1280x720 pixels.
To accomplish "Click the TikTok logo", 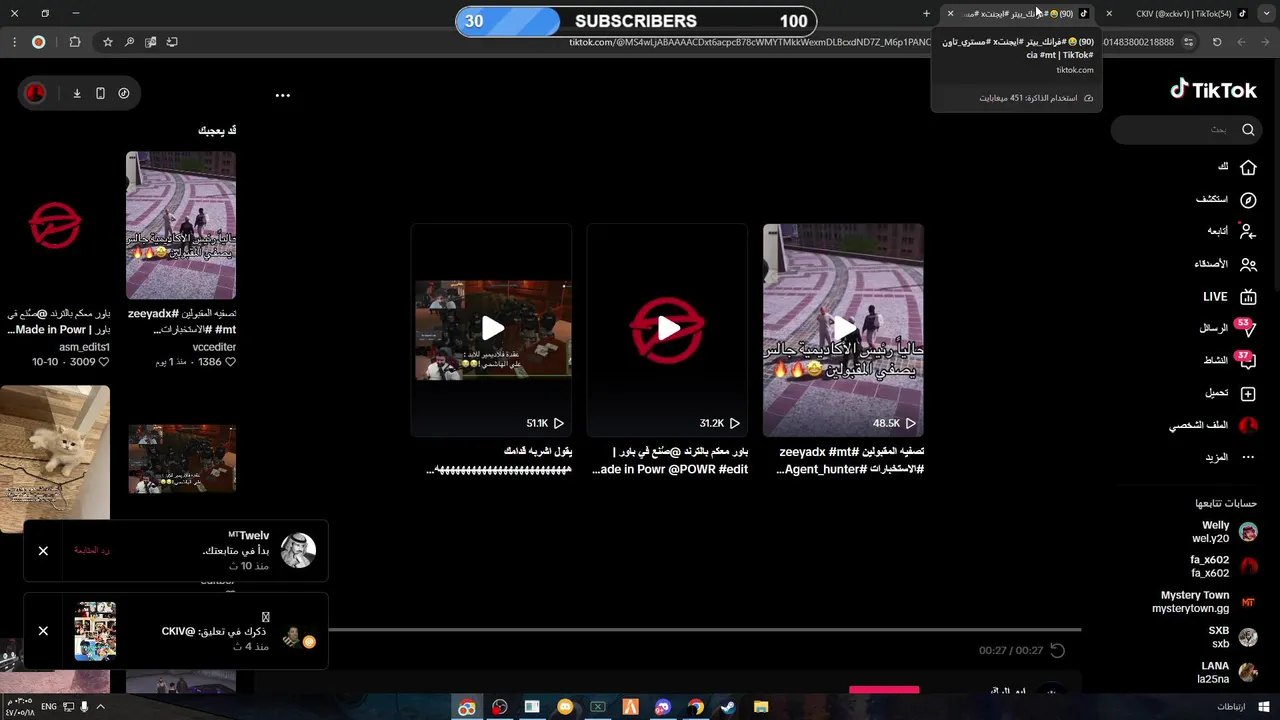I will (x=1213, y=90).
